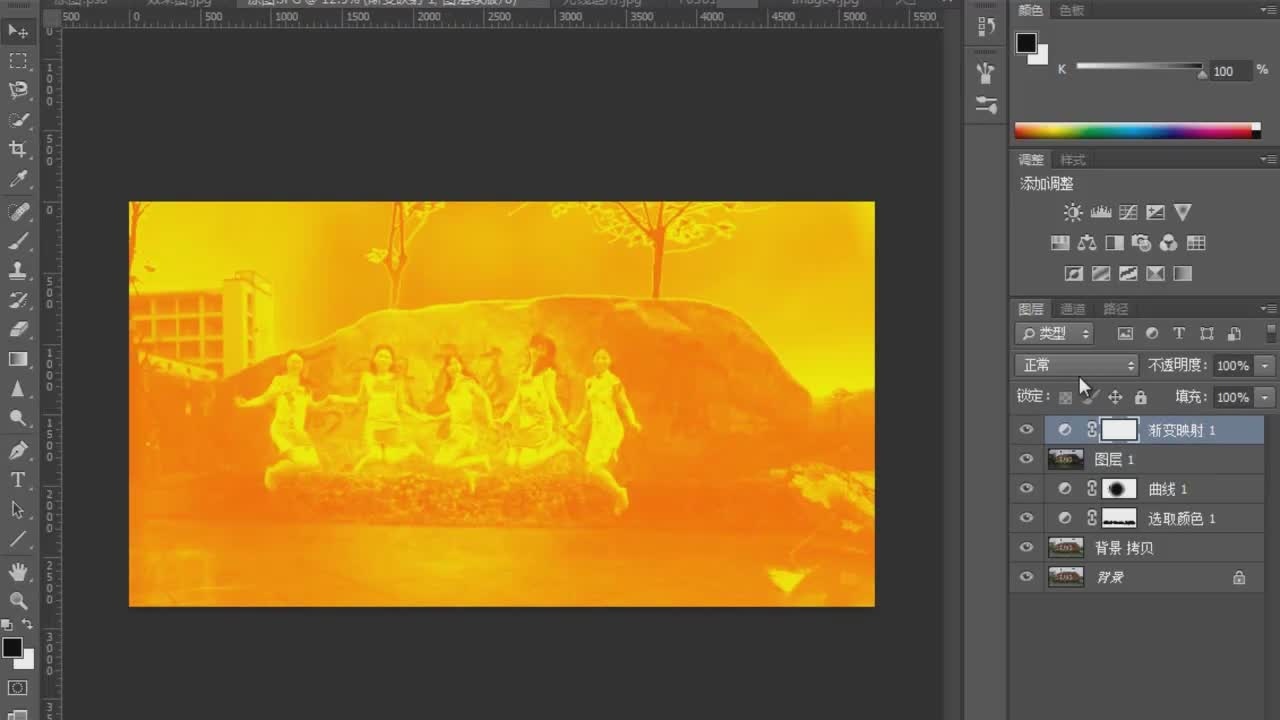Select the Sharpen triangle tool
The width and height of the screenshot is (1280, 720).
(18, 389)
